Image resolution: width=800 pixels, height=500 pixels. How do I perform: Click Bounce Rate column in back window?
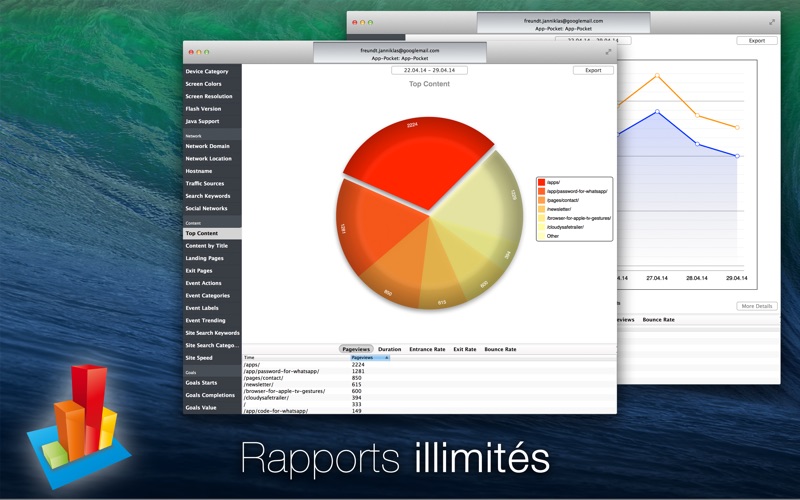tap(658, 320)
